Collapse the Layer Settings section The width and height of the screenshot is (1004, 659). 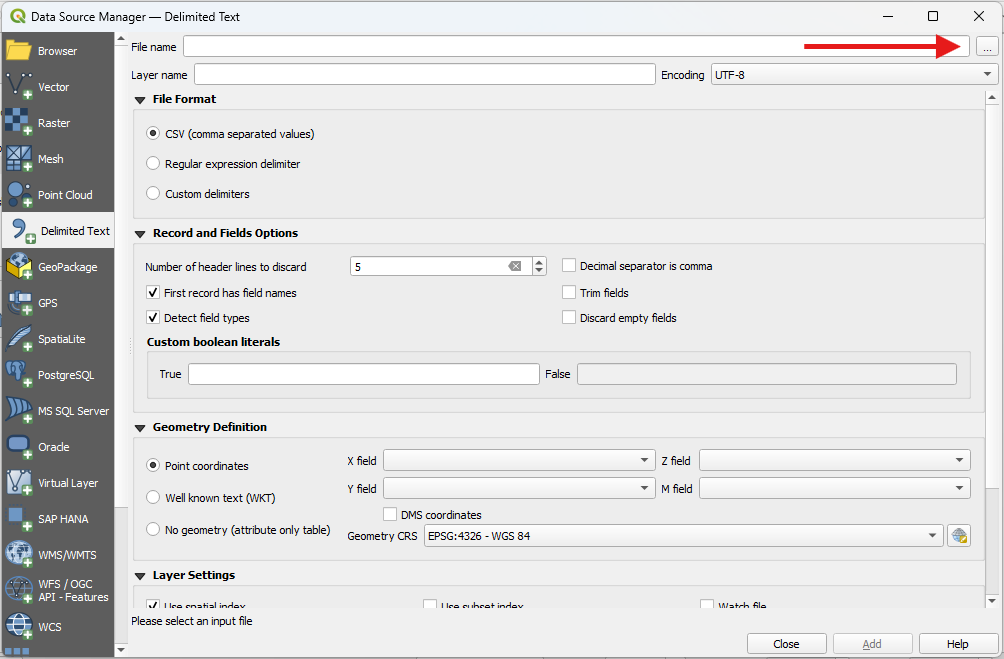(140, 576)
